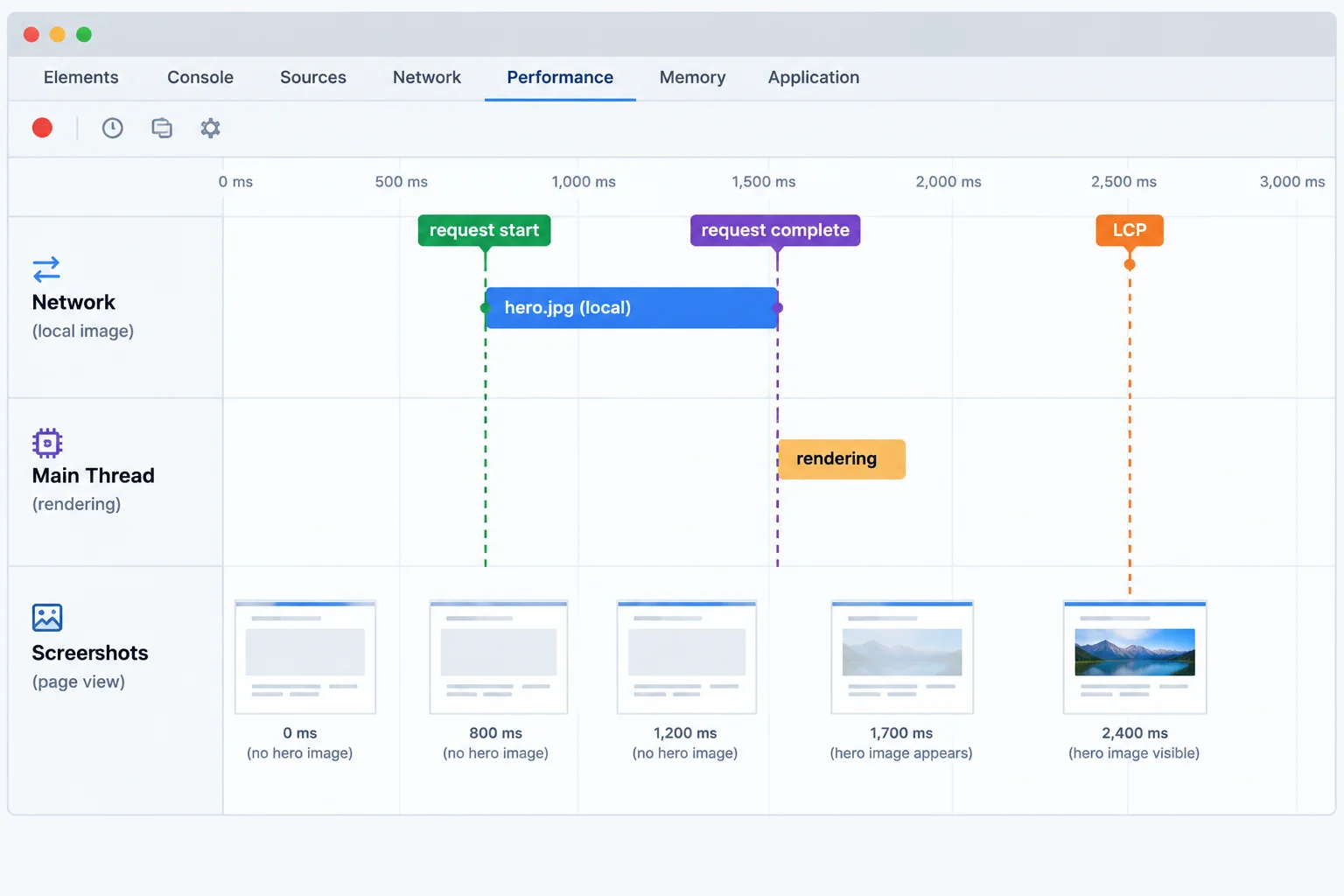Select the hero.jpg (local) network bar

point(632,308)
